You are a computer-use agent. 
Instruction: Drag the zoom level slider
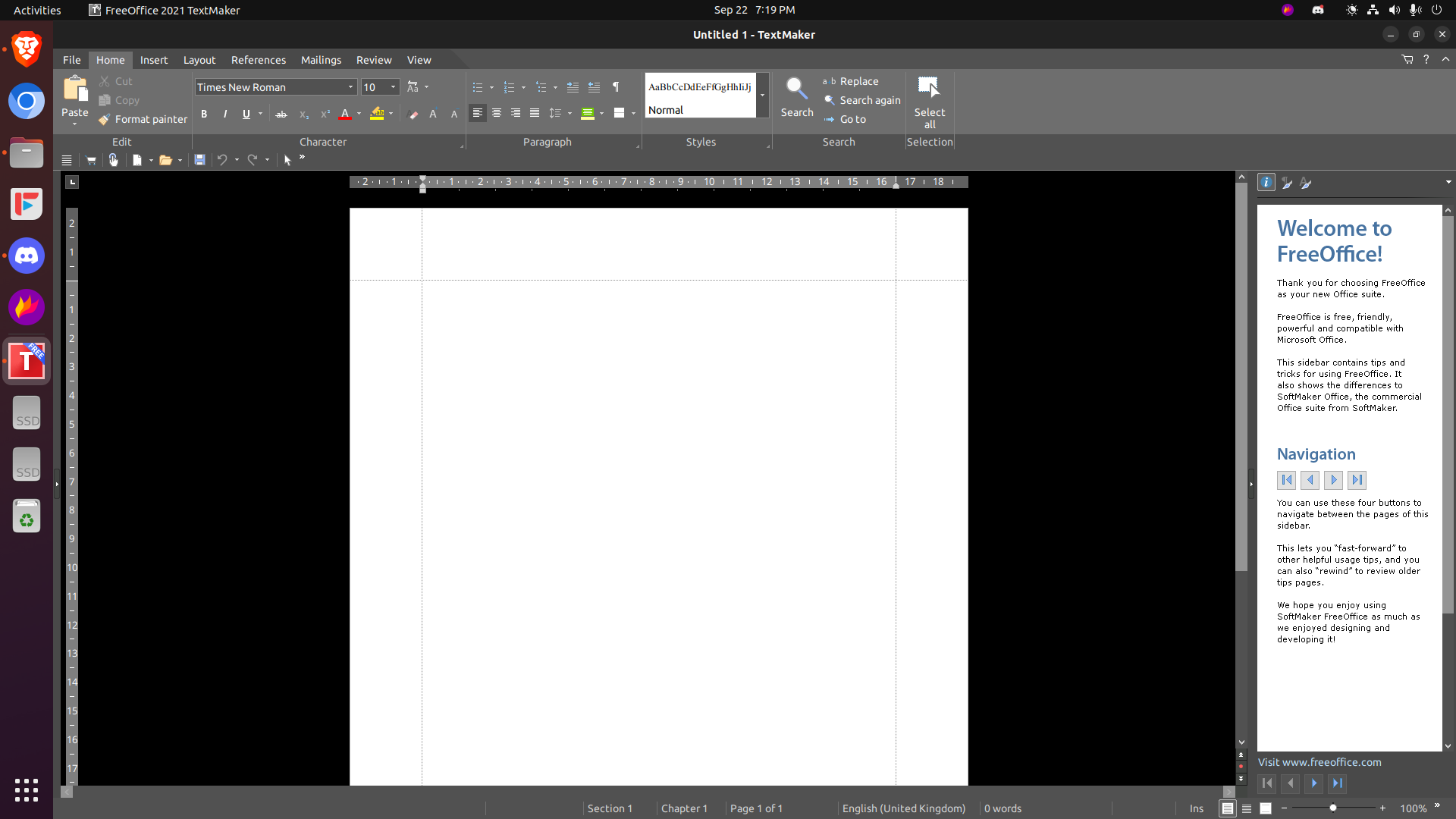[x=1333, y=808]
